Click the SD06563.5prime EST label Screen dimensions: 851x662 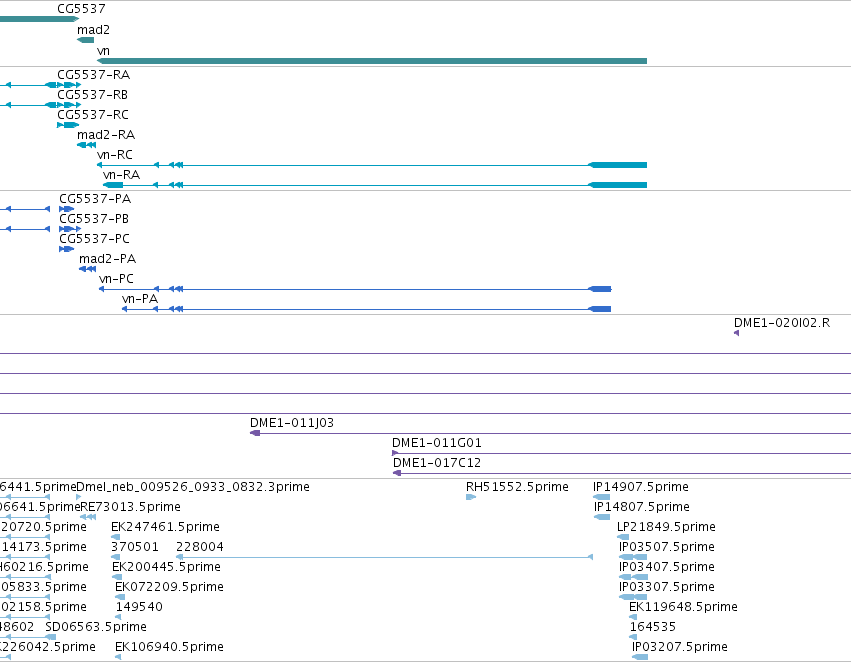(x=96, y=627)
